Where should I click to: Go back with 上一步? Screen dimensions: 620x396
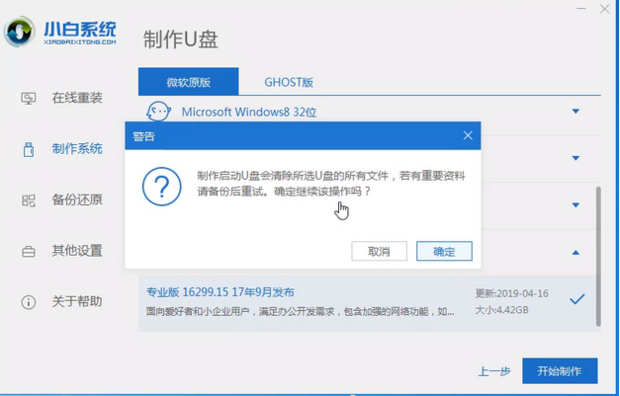494,371
